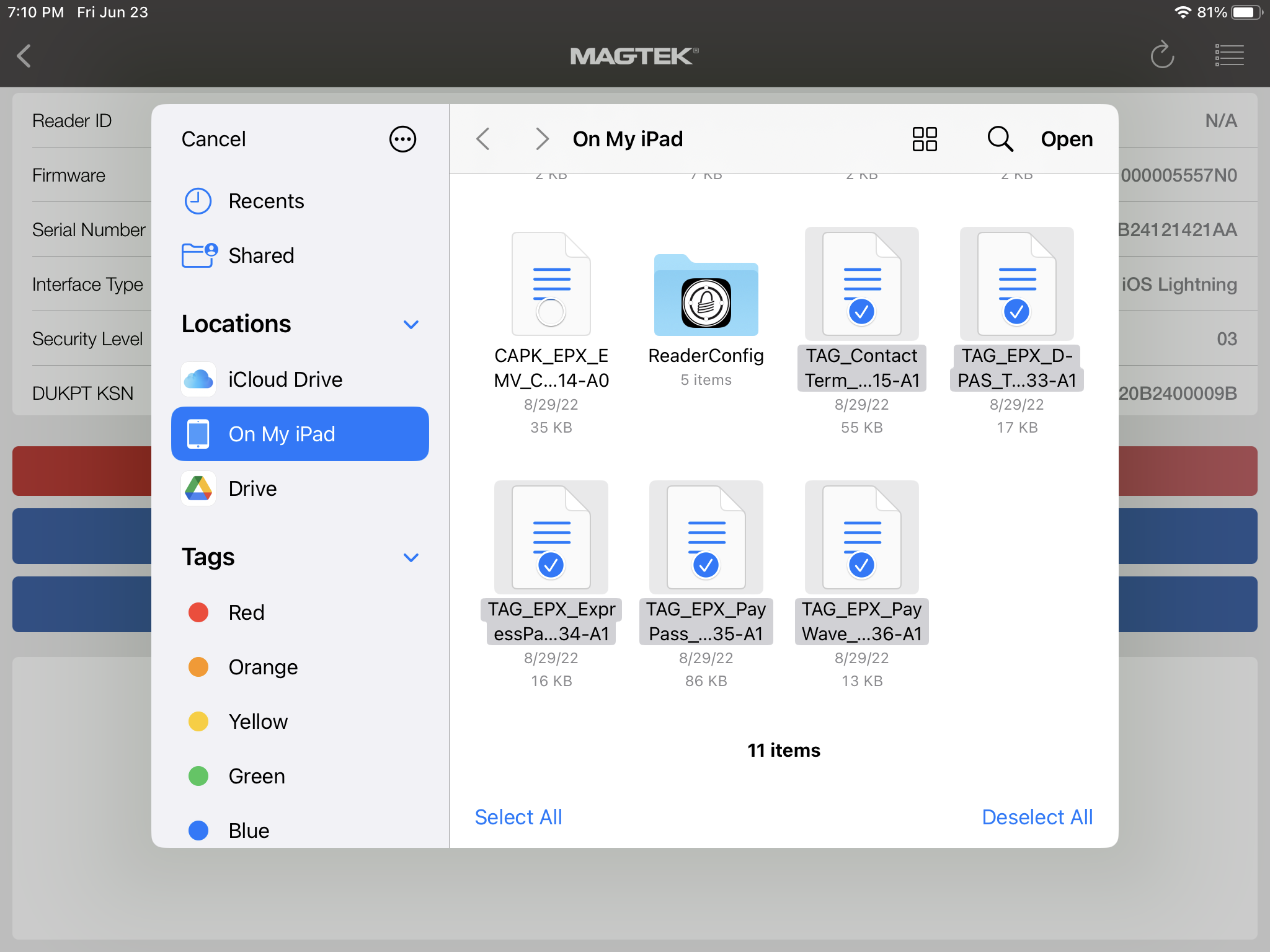Open the more options ellipsis menu
The width and height of the screenshot is (1270, 952).
click(402, 139)
